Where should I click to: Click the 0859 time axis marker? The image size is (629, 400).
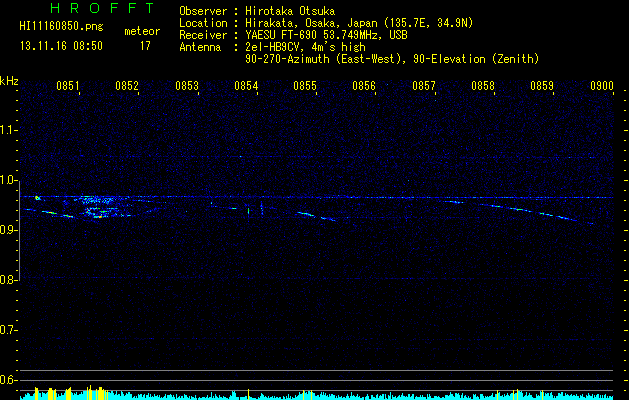[x=542, y=86]
